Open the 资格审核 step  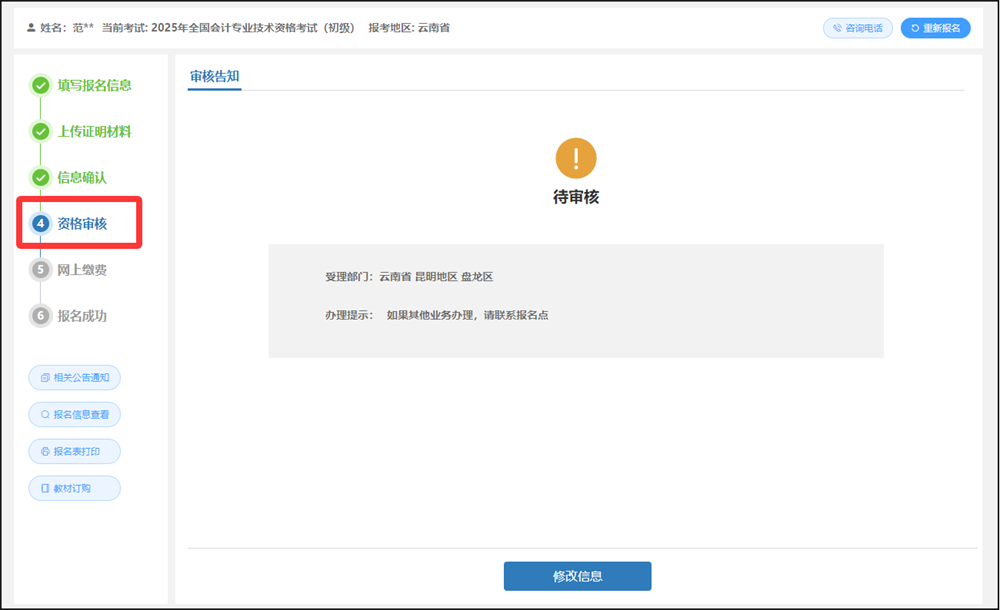[x=82, y=223]
